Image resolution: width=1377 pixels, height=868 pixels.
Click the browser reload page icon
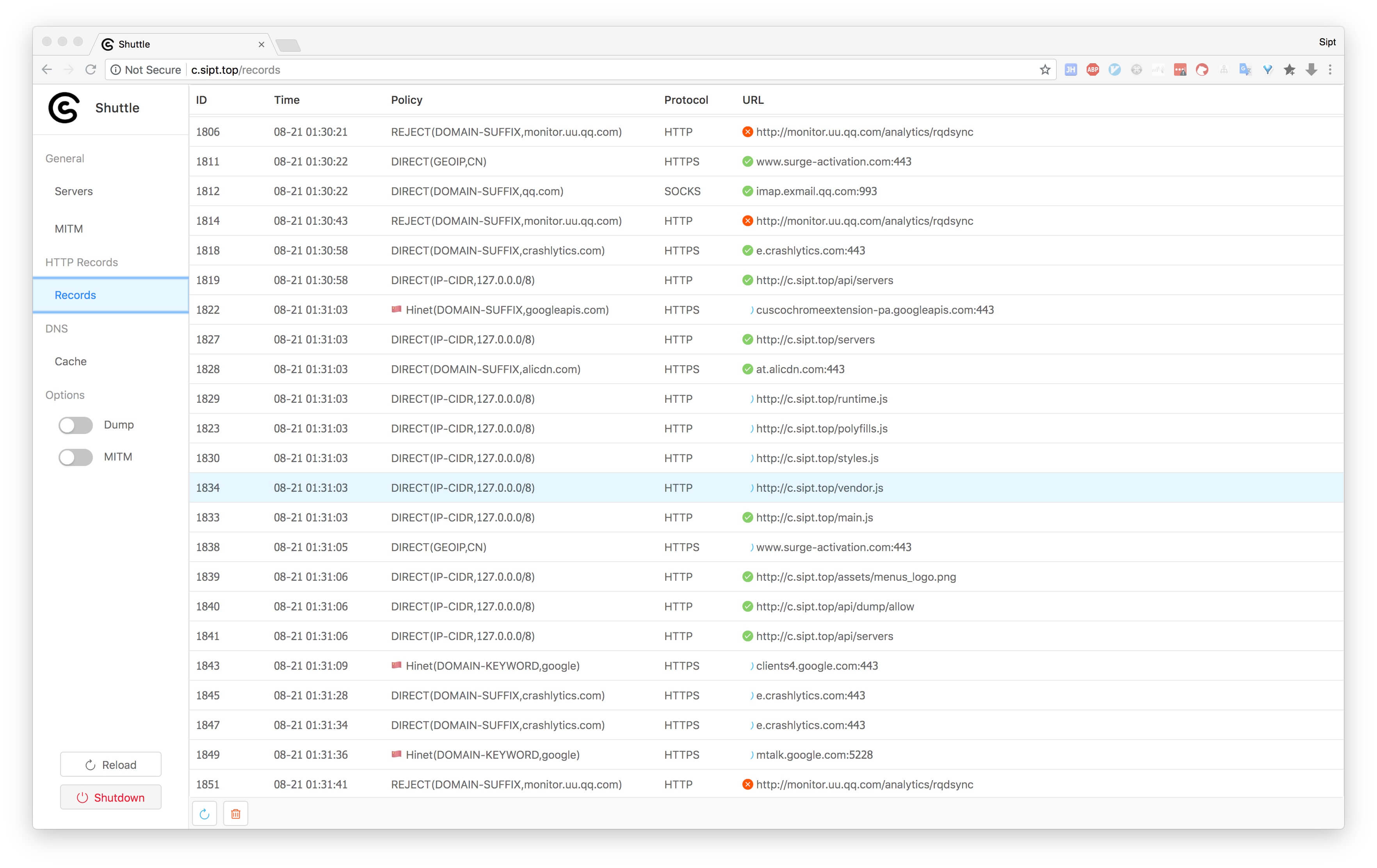[x=91, y=70]
